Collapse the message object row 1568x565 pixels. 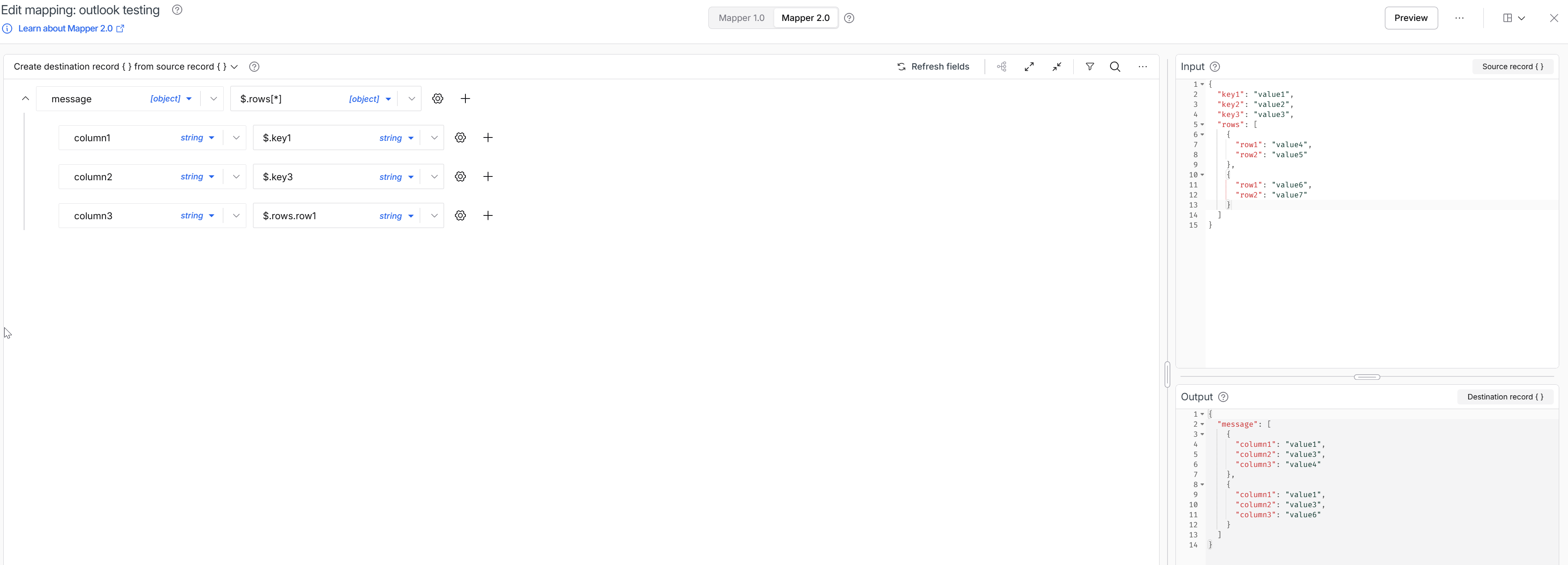[26, 98]
